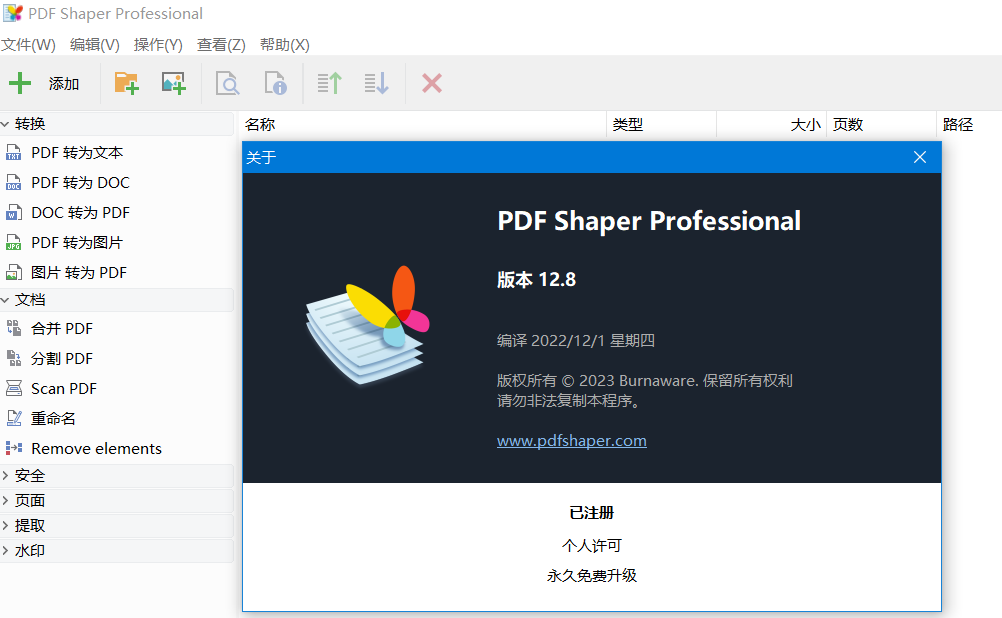
Task: Show the file information icon
Action: [275, 83]
